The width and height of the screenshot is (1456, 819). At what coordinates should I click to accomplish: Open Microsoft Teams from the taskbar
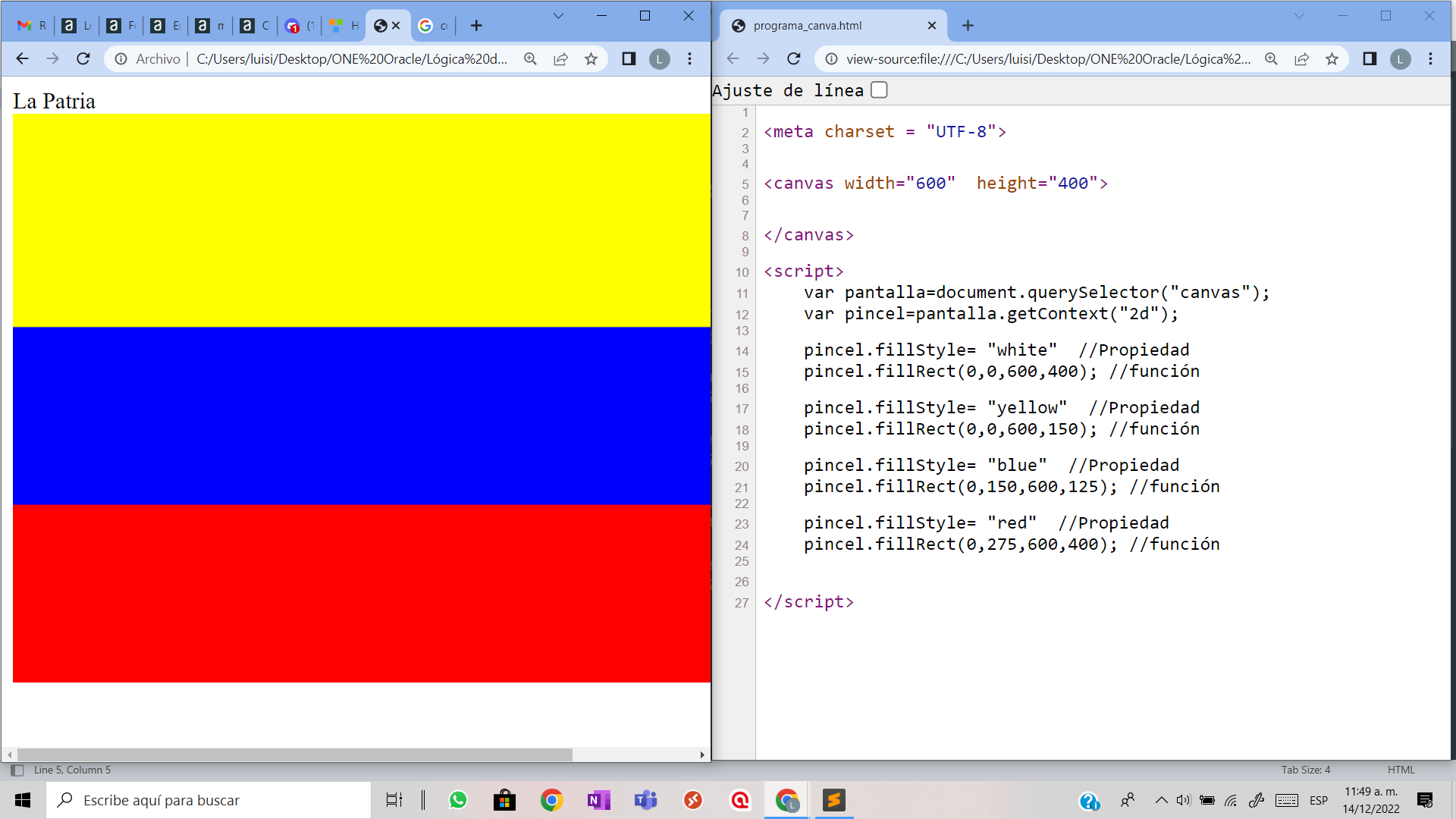(x=645, y=800)
